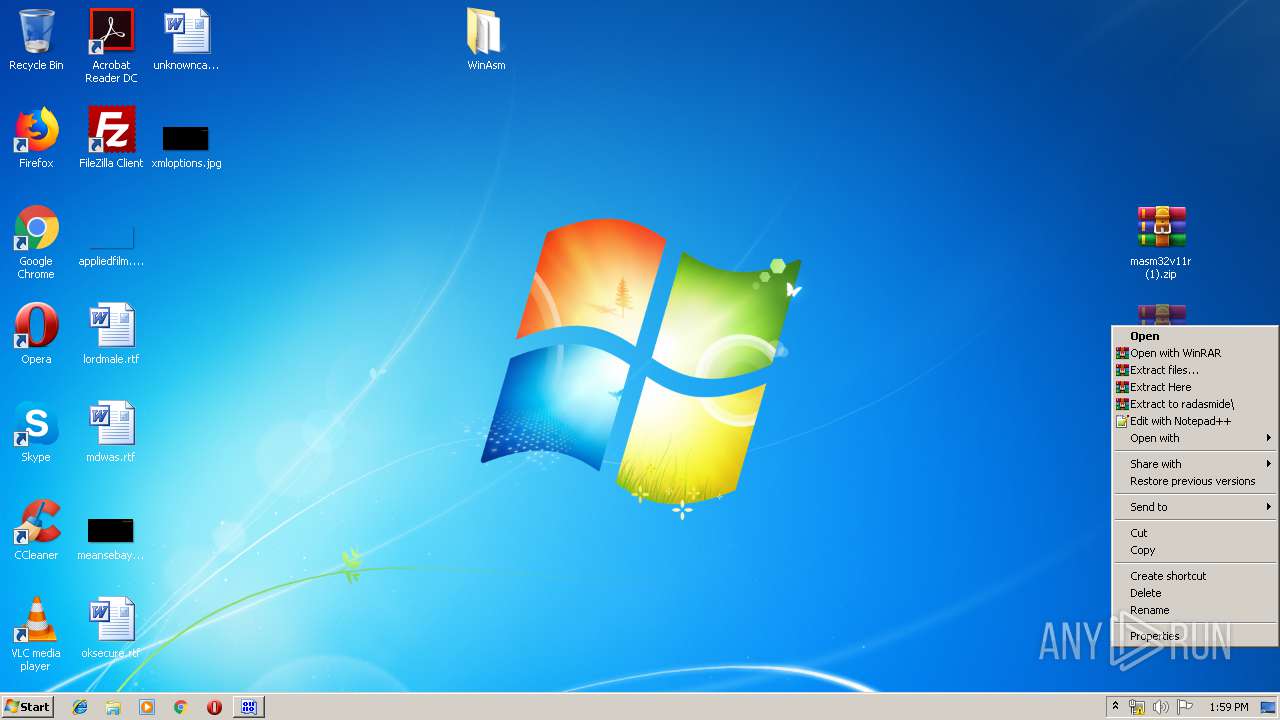Expand the Open with submenu
Viewport: 1280px width, 720px height.
1195,438
